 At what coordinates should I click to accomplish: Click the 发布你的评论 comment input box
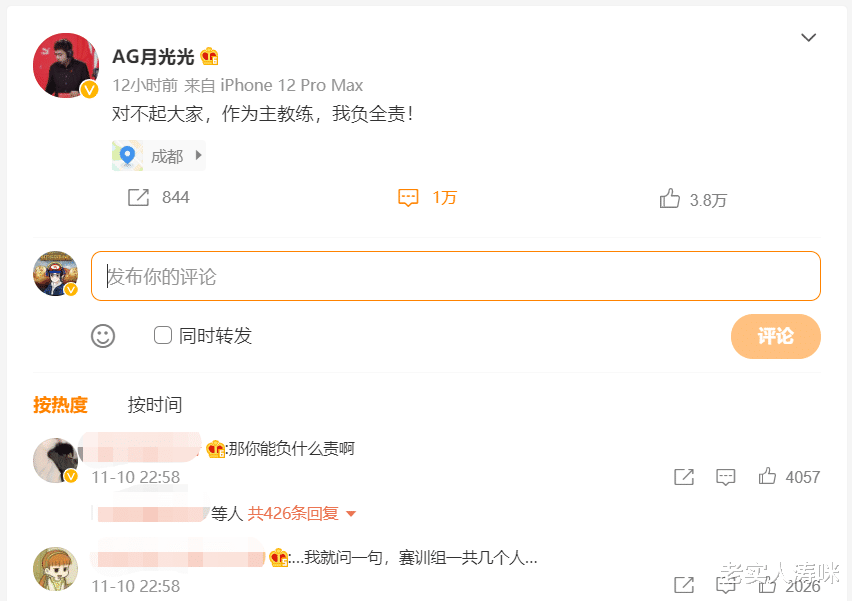point(455,276)
